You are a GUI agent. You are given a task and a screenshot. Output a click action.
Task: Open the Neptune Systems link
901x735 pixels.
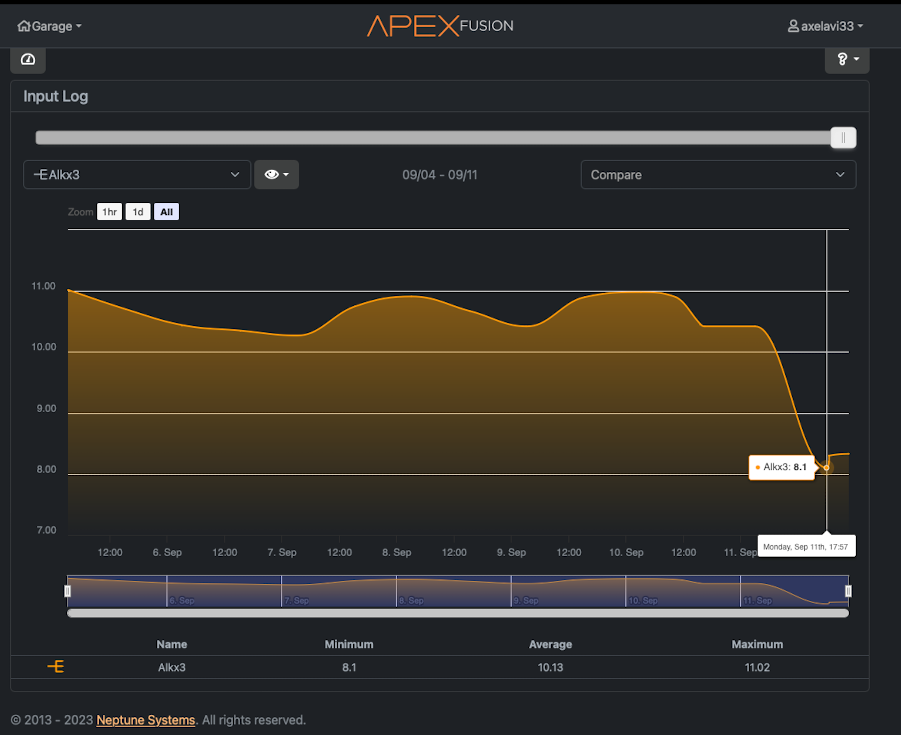(x=146, y=720)
